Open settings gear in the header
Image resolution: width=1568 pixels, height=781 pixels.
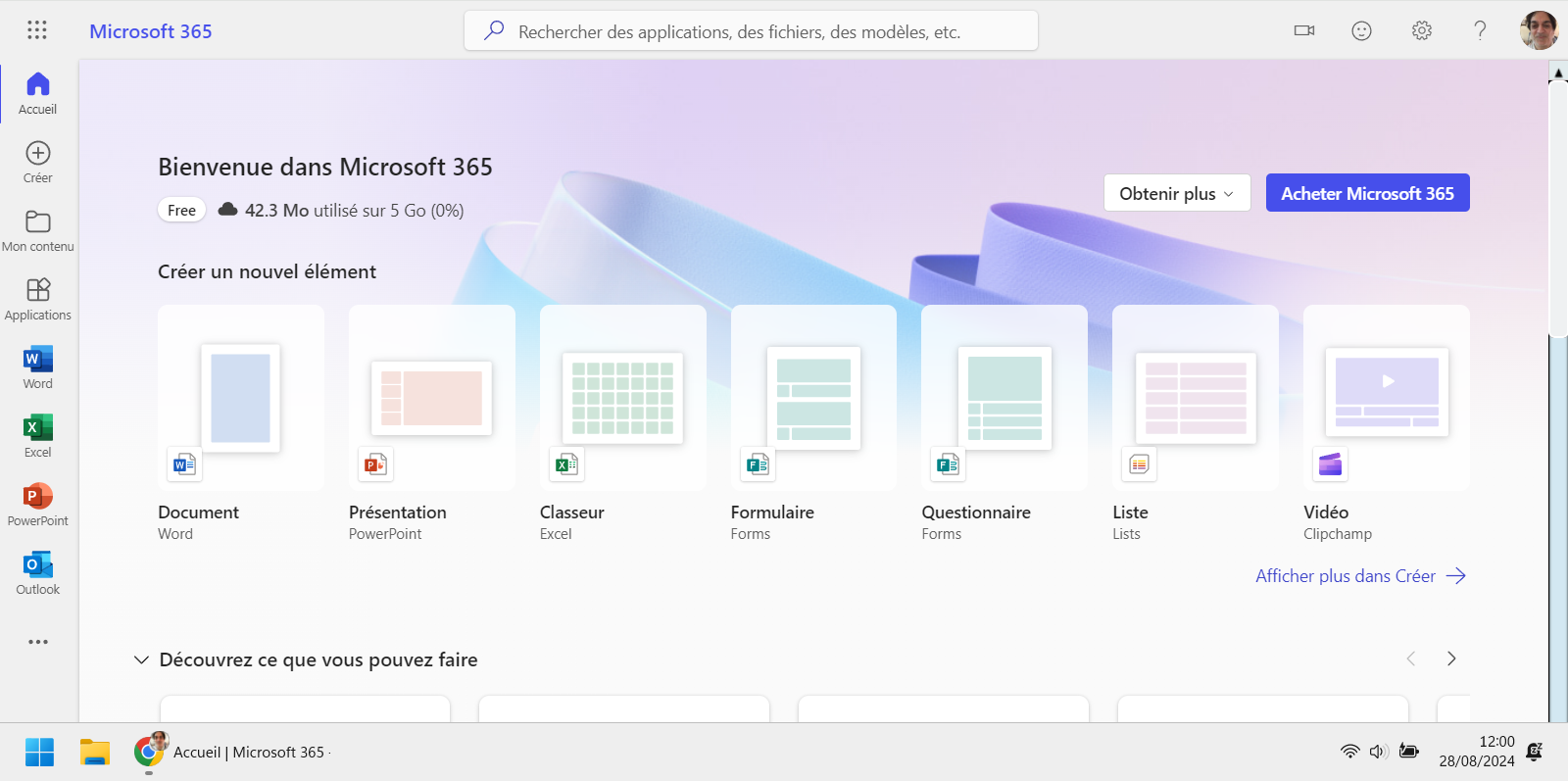pyautogui.click(x=1422, y=30)
